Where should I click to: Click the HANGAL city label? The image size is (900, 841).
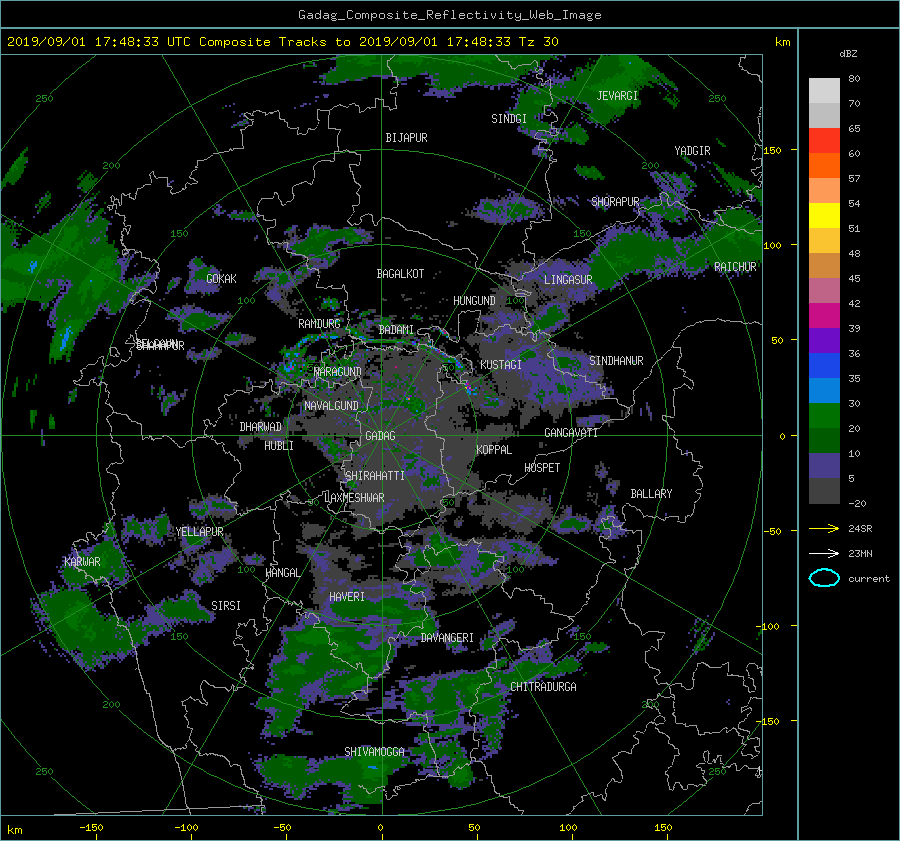282,573
